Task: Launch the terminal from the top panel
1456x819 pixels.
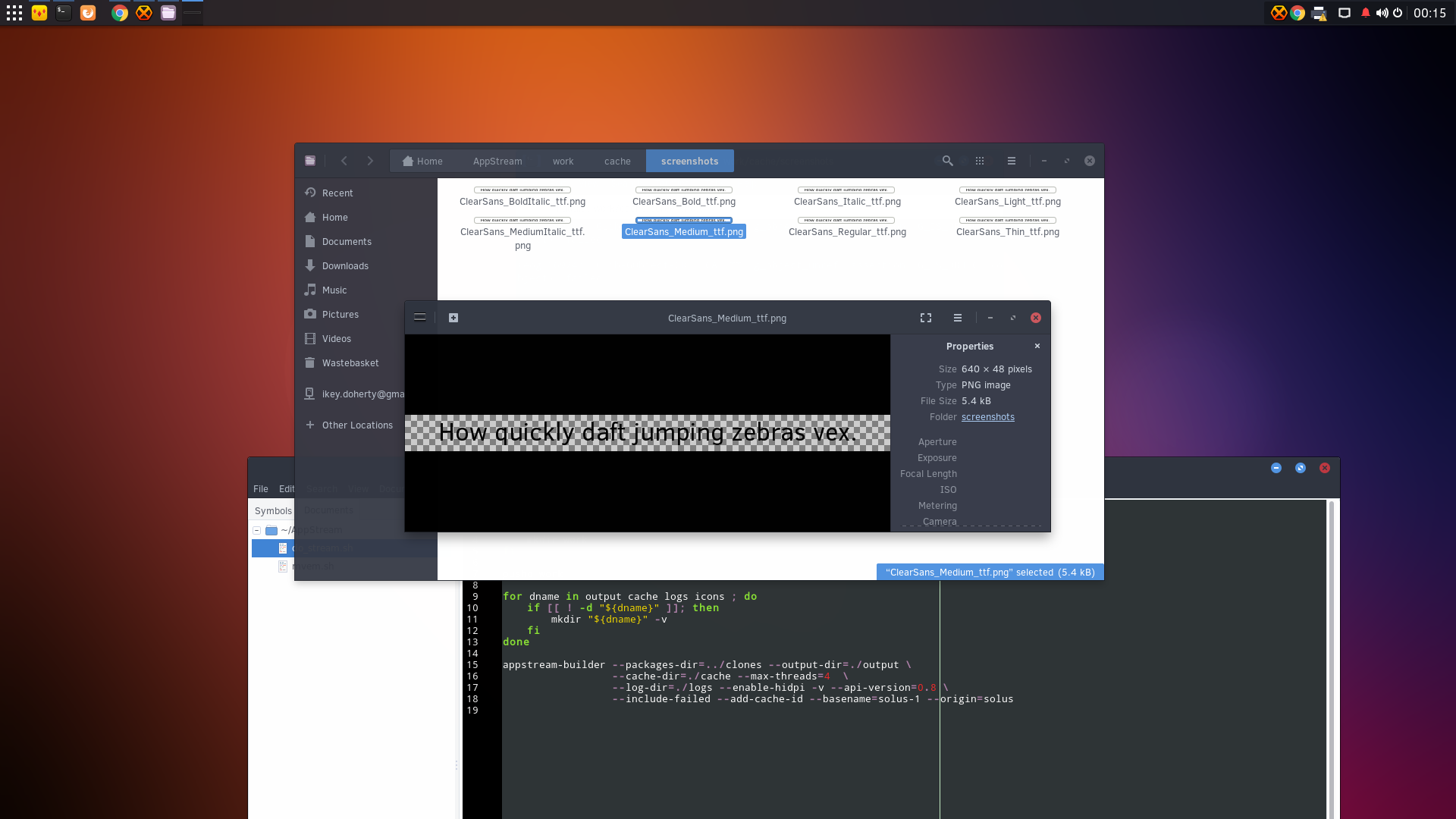Action: (64, 13)
